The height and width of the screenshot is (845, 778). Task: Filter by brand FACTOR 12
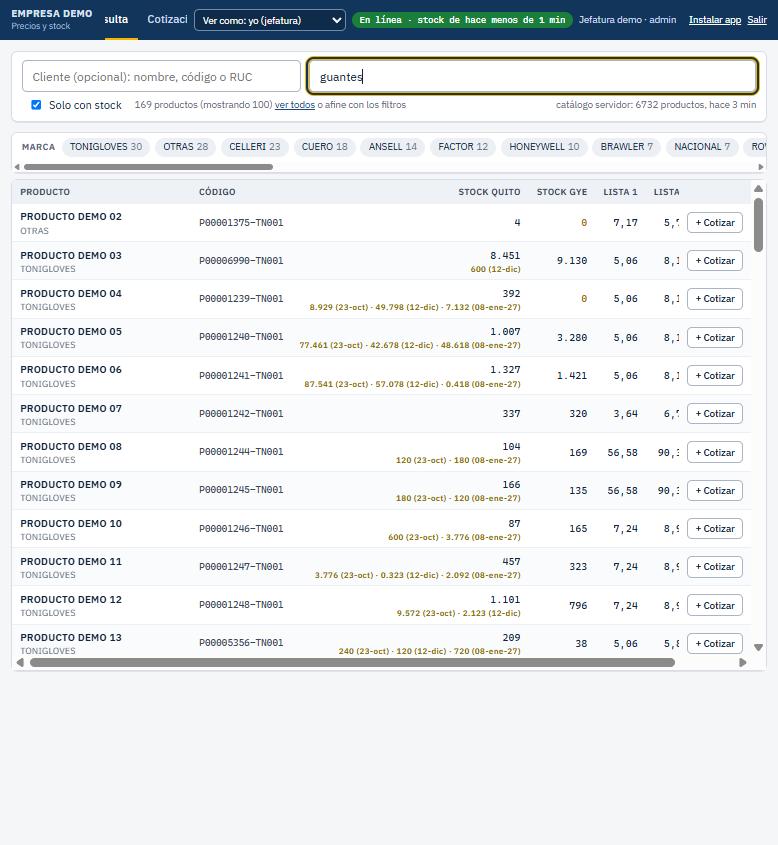tap(463, 147)
